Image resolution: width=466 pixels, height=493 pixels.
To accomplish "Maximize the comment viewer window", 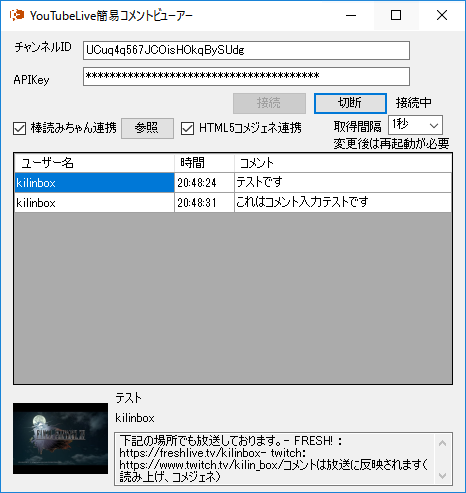I will click(396, 15).
